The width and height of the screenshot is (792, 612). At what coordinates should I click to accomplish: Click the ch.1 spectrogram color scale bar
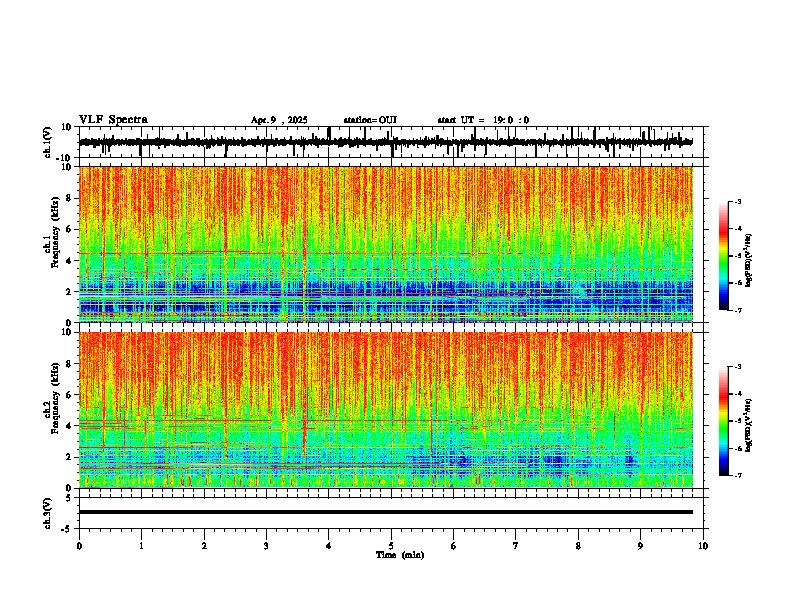click(x=724, y=256)
